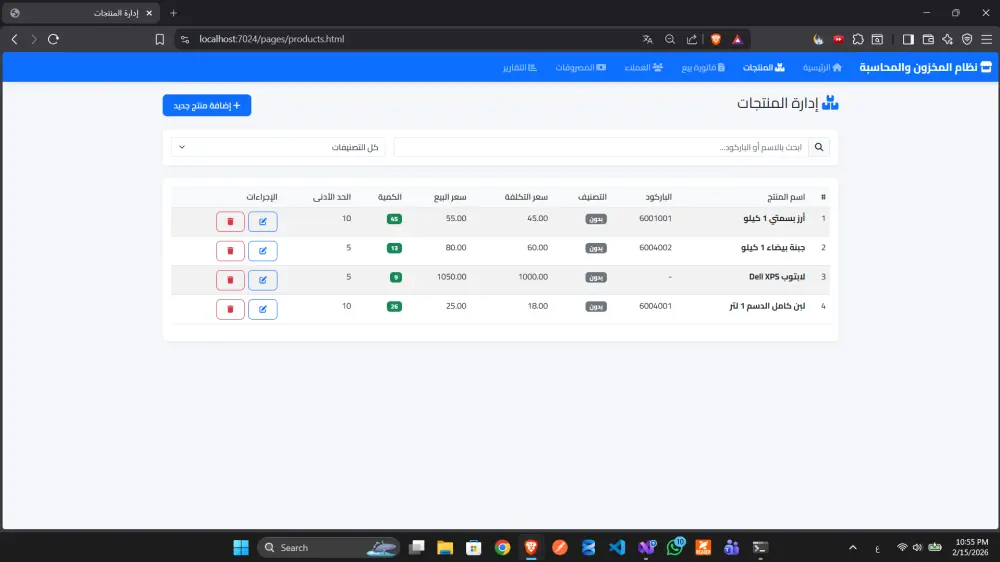Image resolution: width=1000 pixels, height=562 pixels.
Task: Click the browser forward arrow
Action: click(34, 39)
